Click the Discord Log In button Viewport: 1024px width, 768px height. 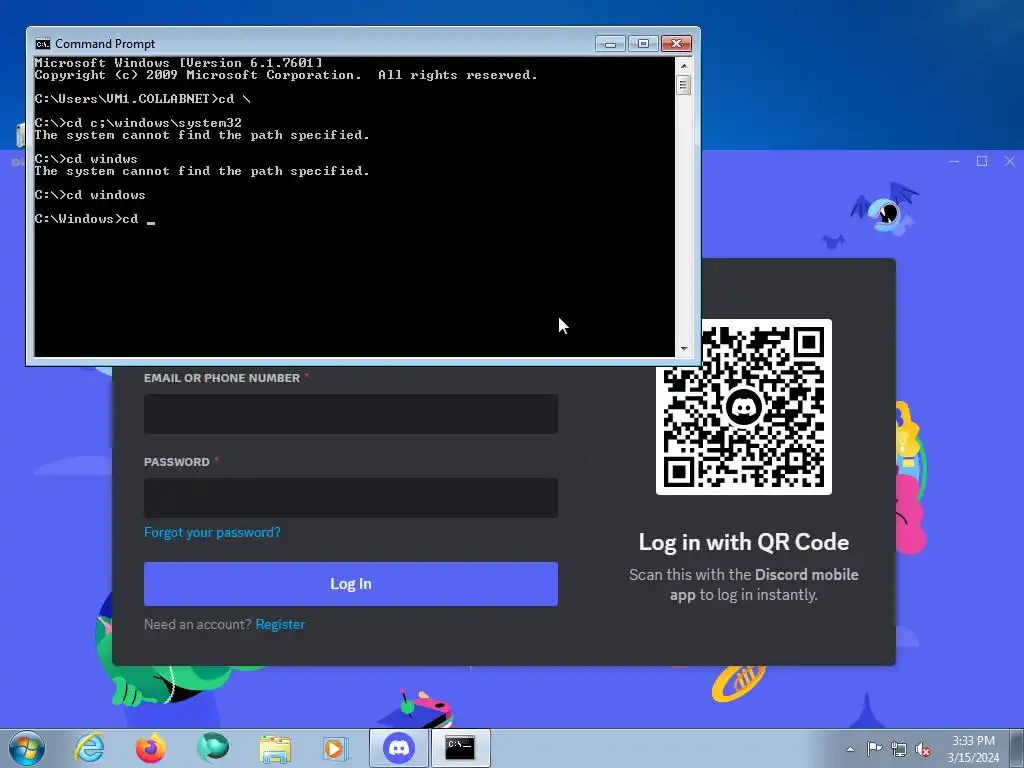pyautogui.click(x=351, y=584)
